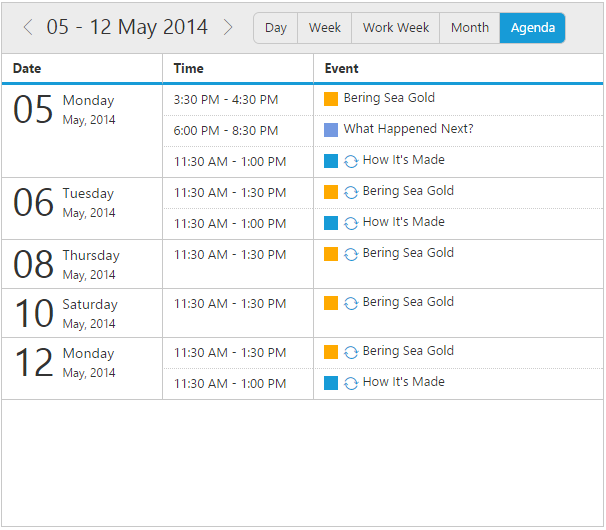Click recurrence icon on Monday 12 How It's Made

(x=351, y=383)
